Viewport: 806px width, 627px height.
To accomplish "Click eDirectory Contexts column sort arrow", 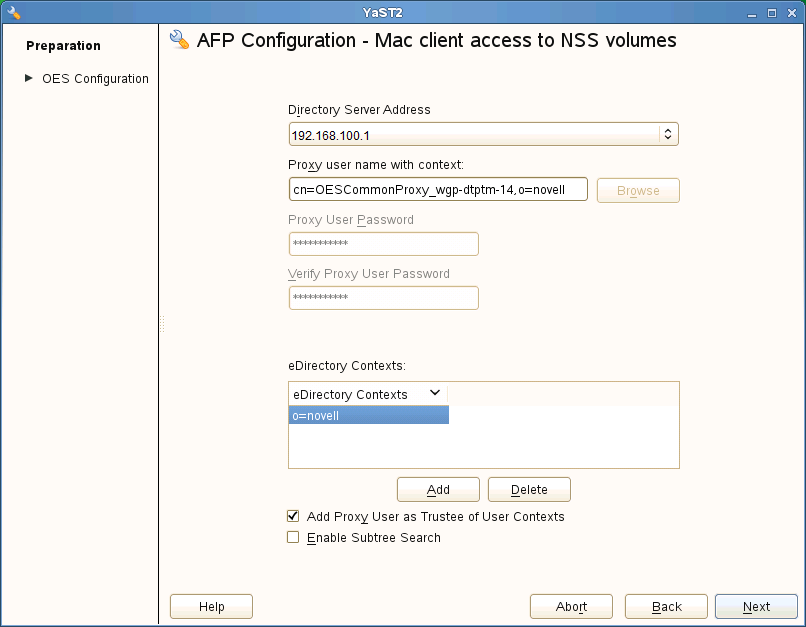I will pyautogui.click(x=435, y=394).
